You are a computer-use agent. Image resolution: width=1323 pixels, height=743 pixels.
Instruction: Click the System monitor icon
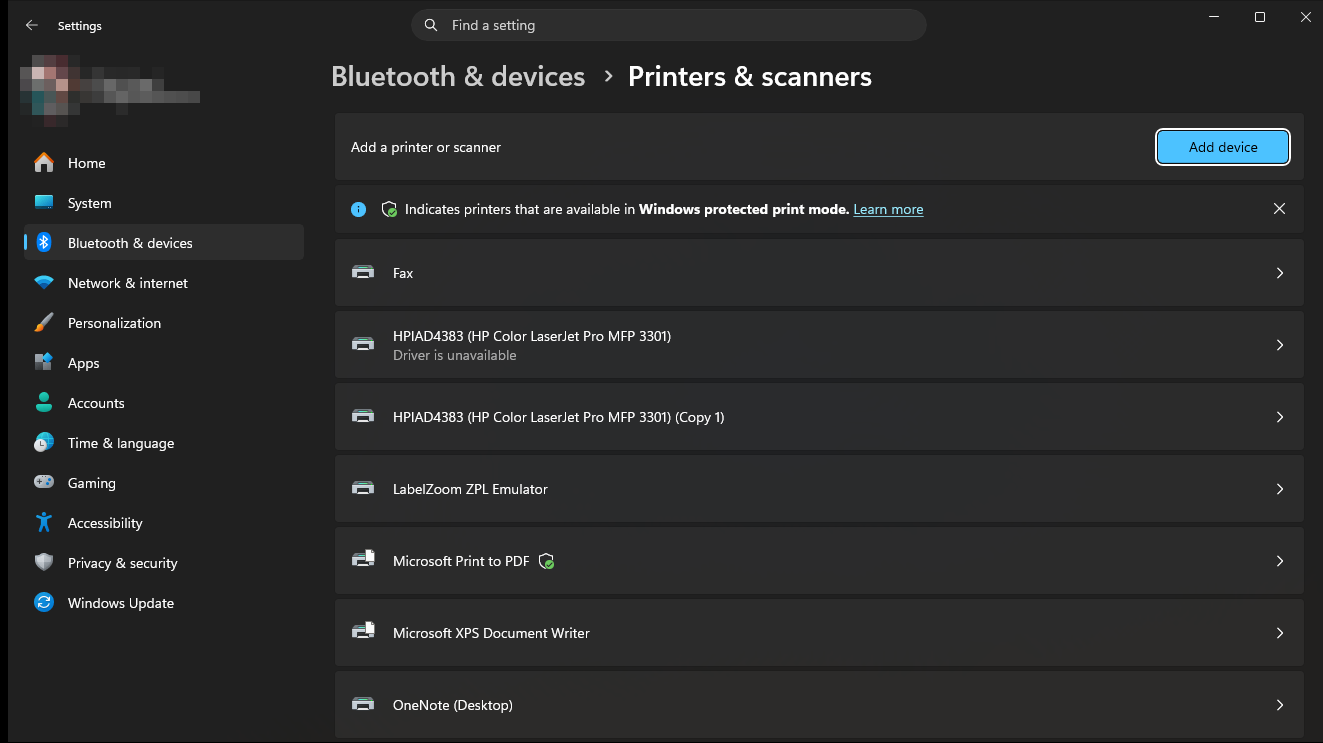(x=44, y=203)
